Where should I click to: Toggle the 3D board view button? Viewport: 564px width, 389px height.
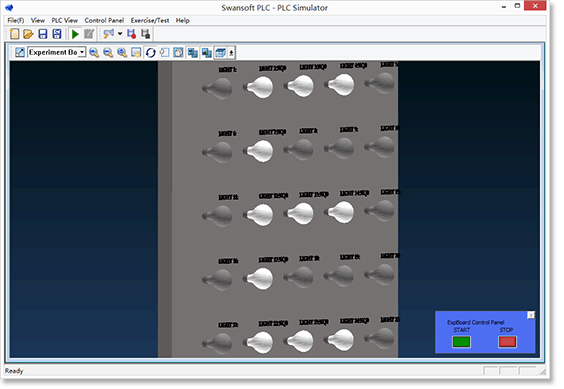[x=220, y=53]
